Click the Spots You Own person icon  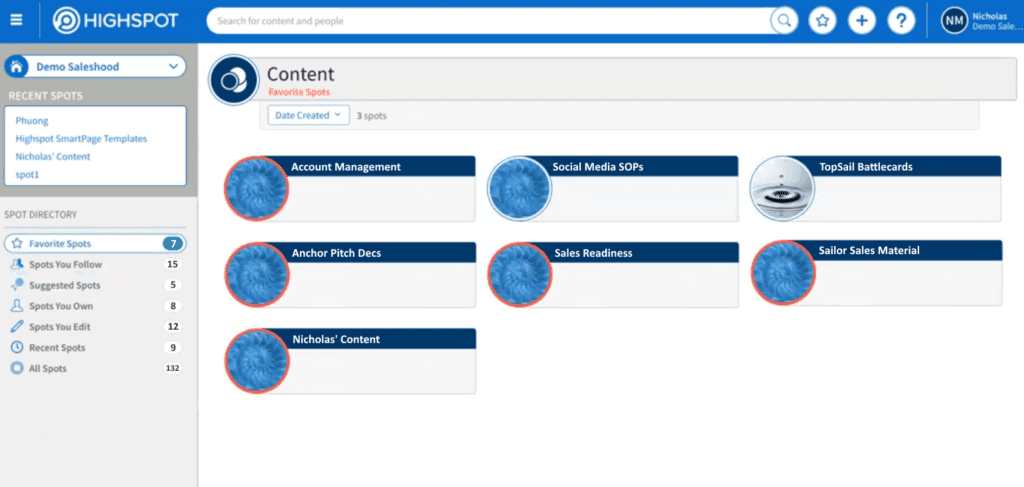(17, 306)
